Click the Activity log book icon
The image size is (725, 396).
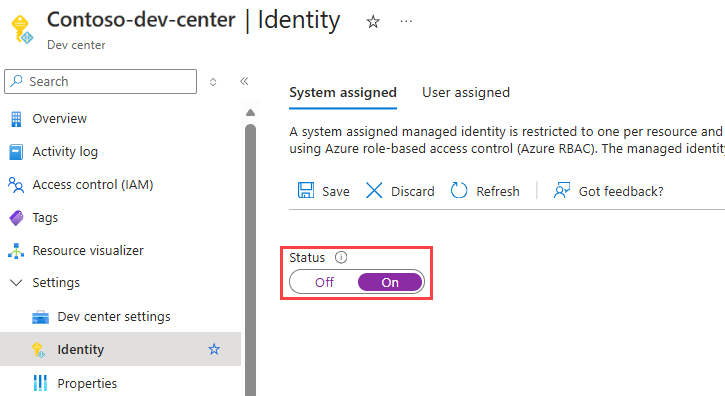coord(16,152)
